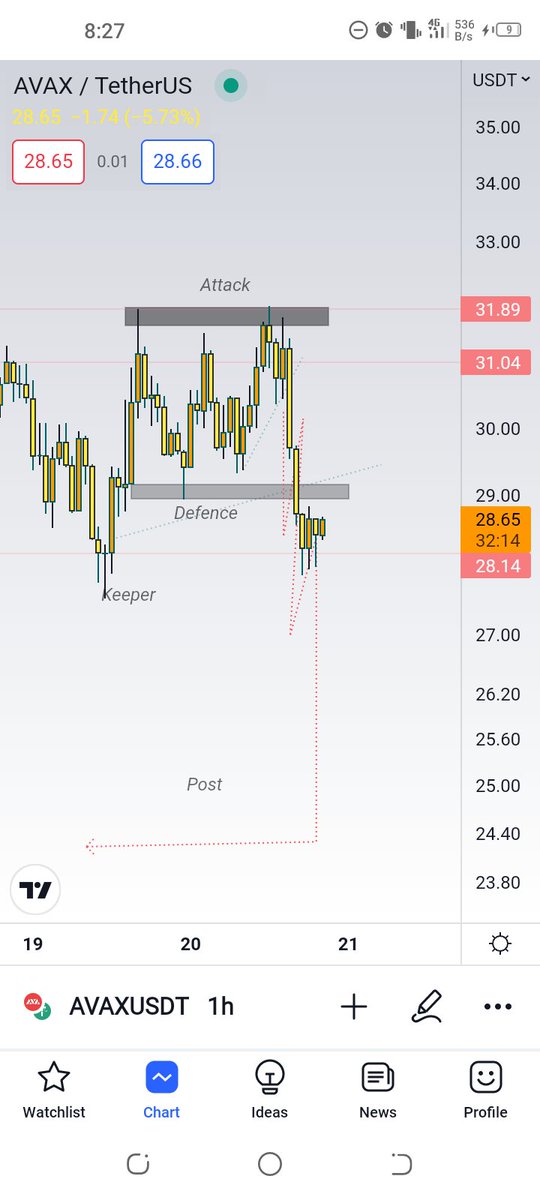Screen dimensions: 540x1200
Task: Tap the red 28.65 sell button
Action: click(x=48, y=161)
